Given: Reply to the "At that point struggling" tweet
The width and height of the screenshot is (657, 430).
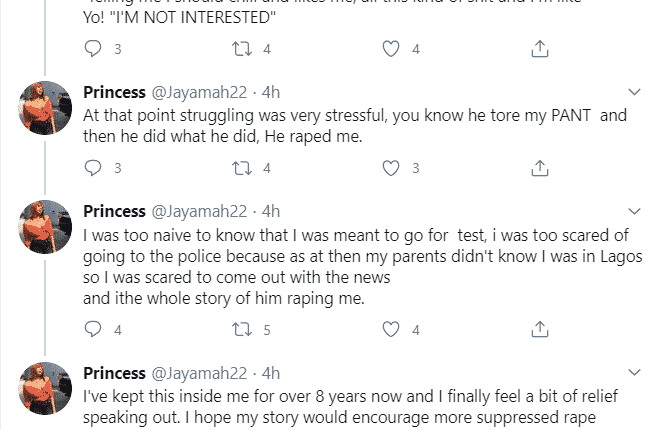Looking at the screenshot, I should [93, 168].
